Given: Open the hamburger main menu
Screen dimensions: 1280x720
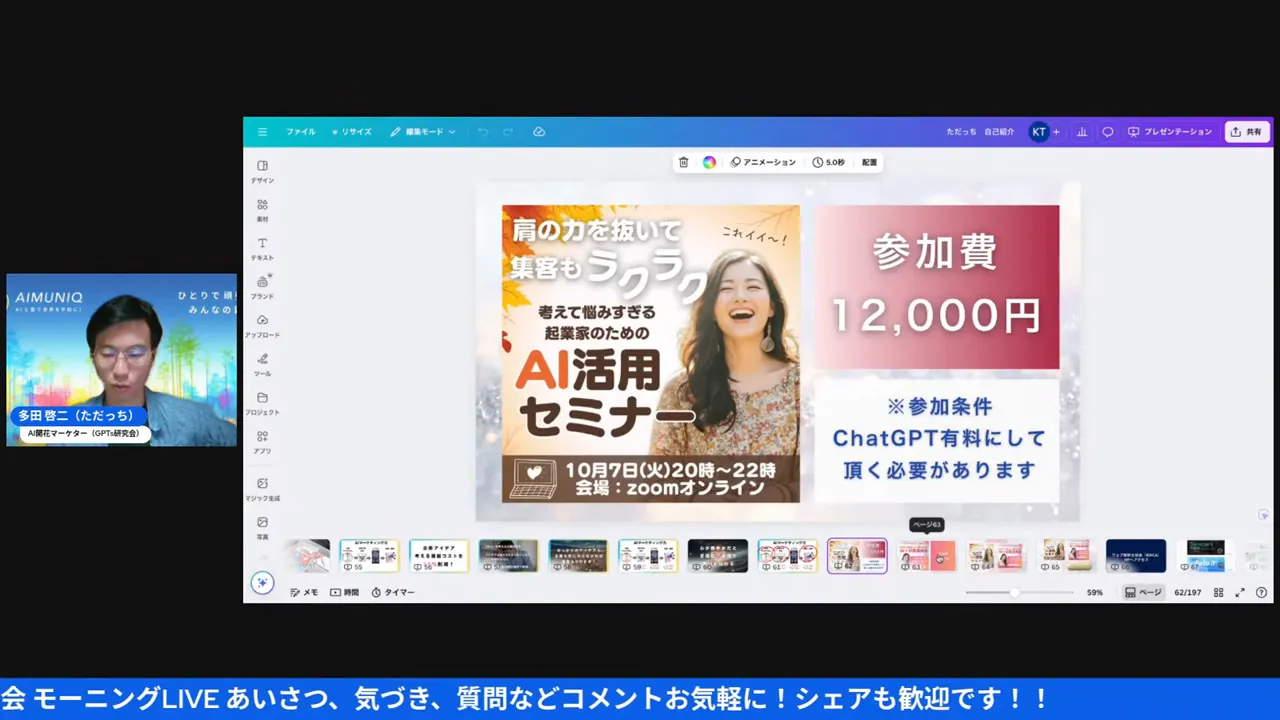Looking at the screenshot, I should pyautogui.click(x=262, y=132).
